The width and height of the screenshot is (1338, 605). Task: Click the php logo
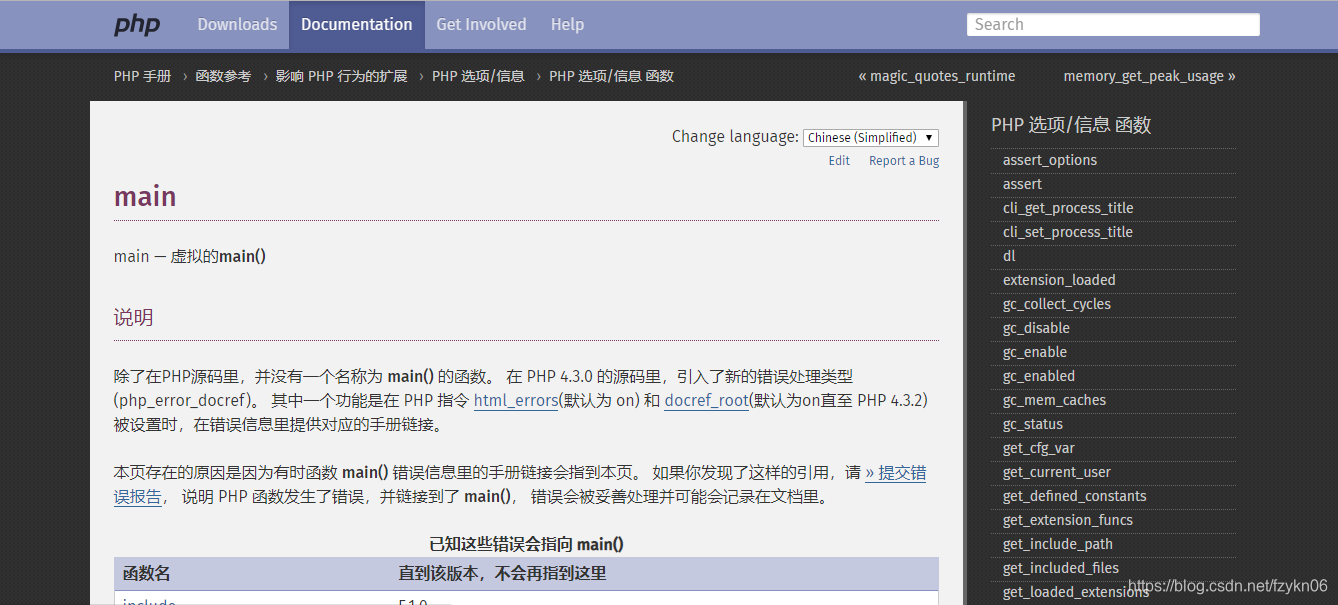pyautogui.click(x=137, y=24)
